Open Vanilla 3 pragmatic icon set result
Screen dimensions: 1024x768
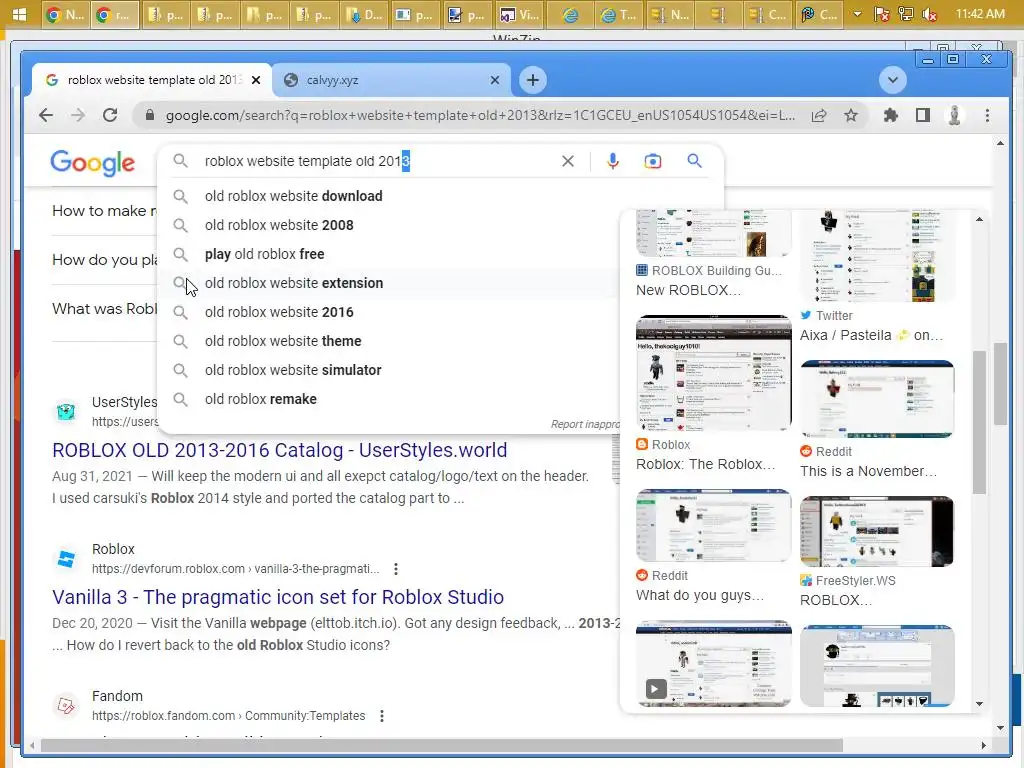pyautogui.click(x=278, y=597)
